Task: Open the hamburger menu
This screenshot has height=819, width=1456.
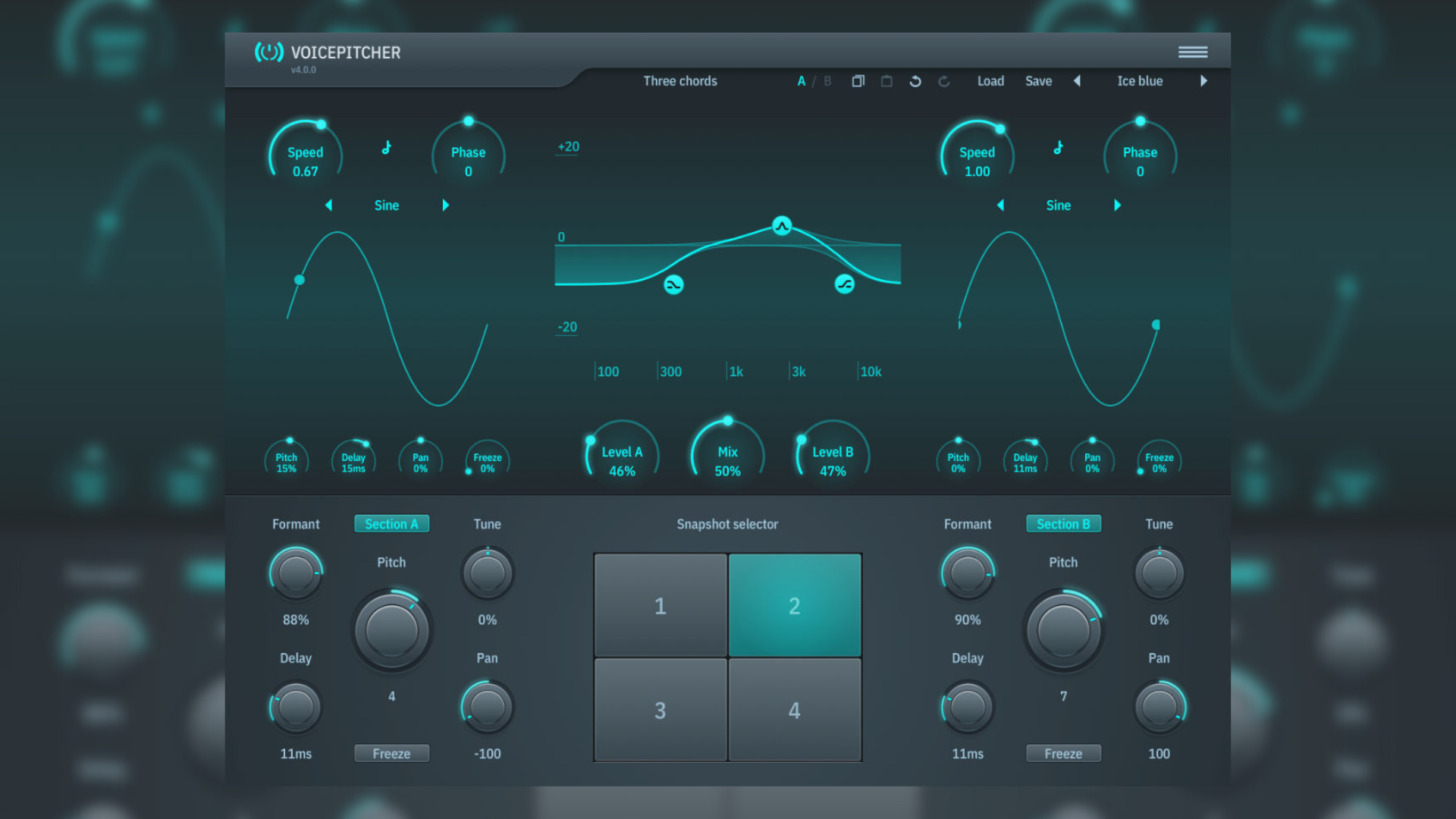Action: pyautogui.click(x=1193, y=52)
